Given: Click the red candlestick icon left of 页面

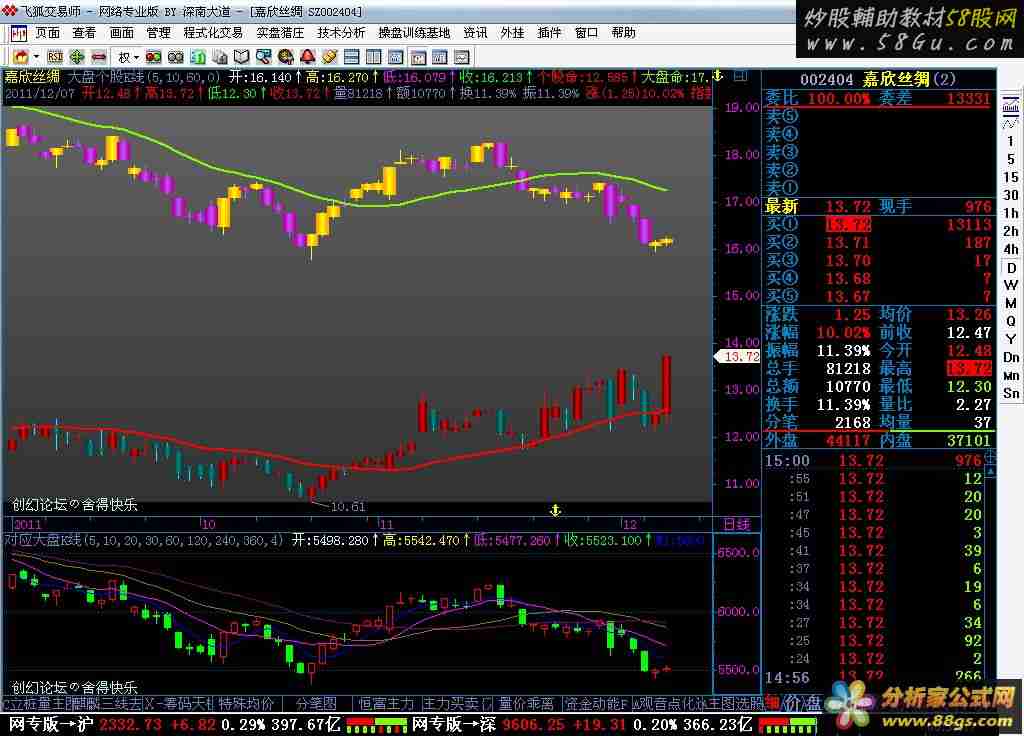Looking at the screenshot, I should click(18, 33).
